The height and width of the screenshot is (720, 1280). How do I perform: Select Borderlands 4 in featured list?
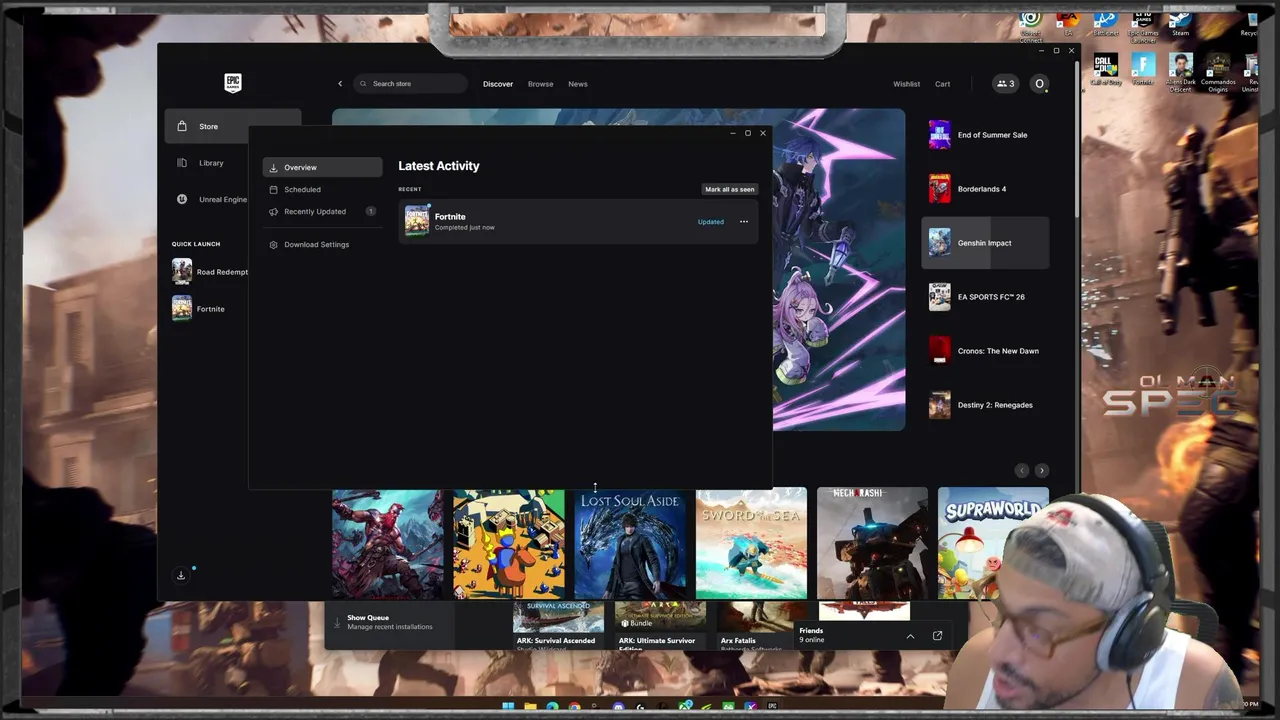(985, 189)
